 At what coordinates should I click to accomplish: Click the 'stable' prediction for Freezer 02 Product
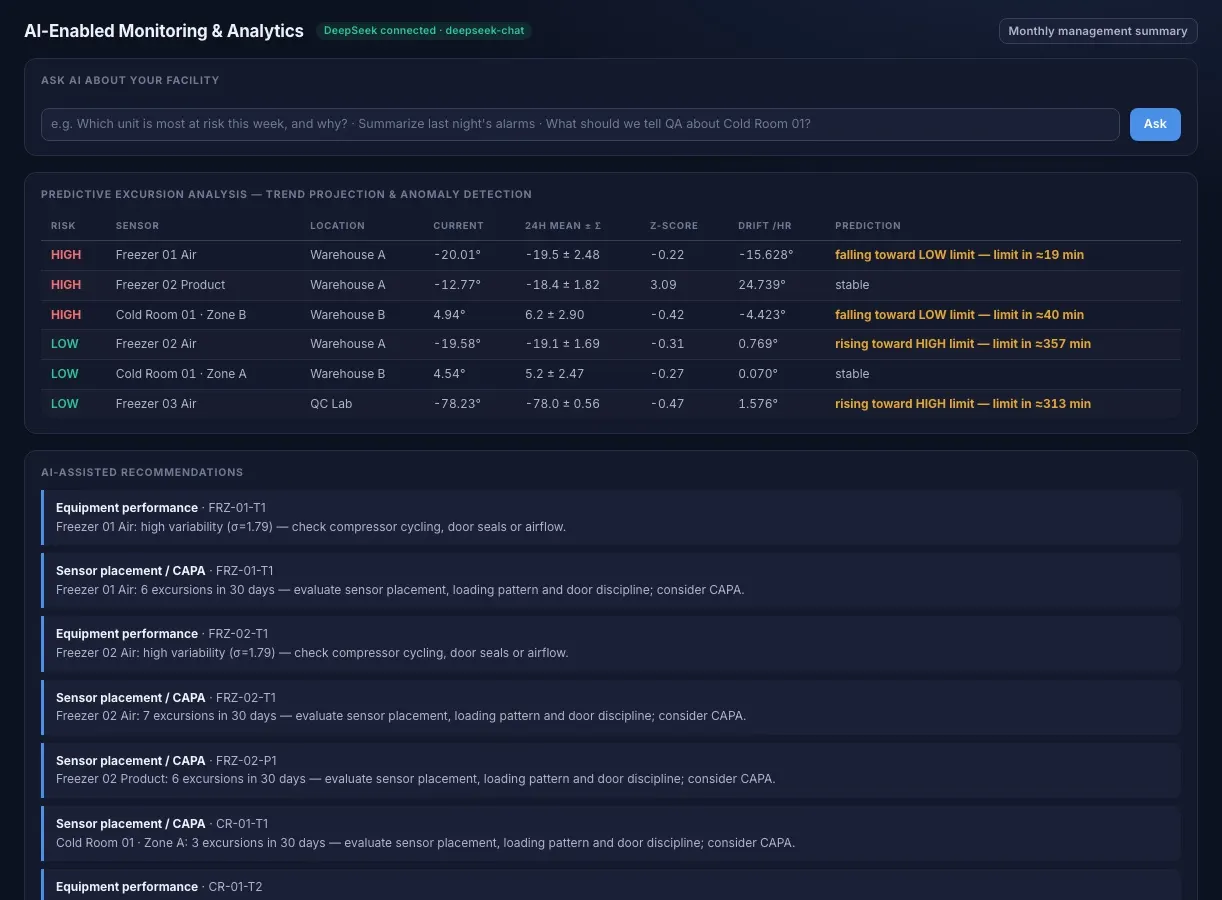point(852,285)
